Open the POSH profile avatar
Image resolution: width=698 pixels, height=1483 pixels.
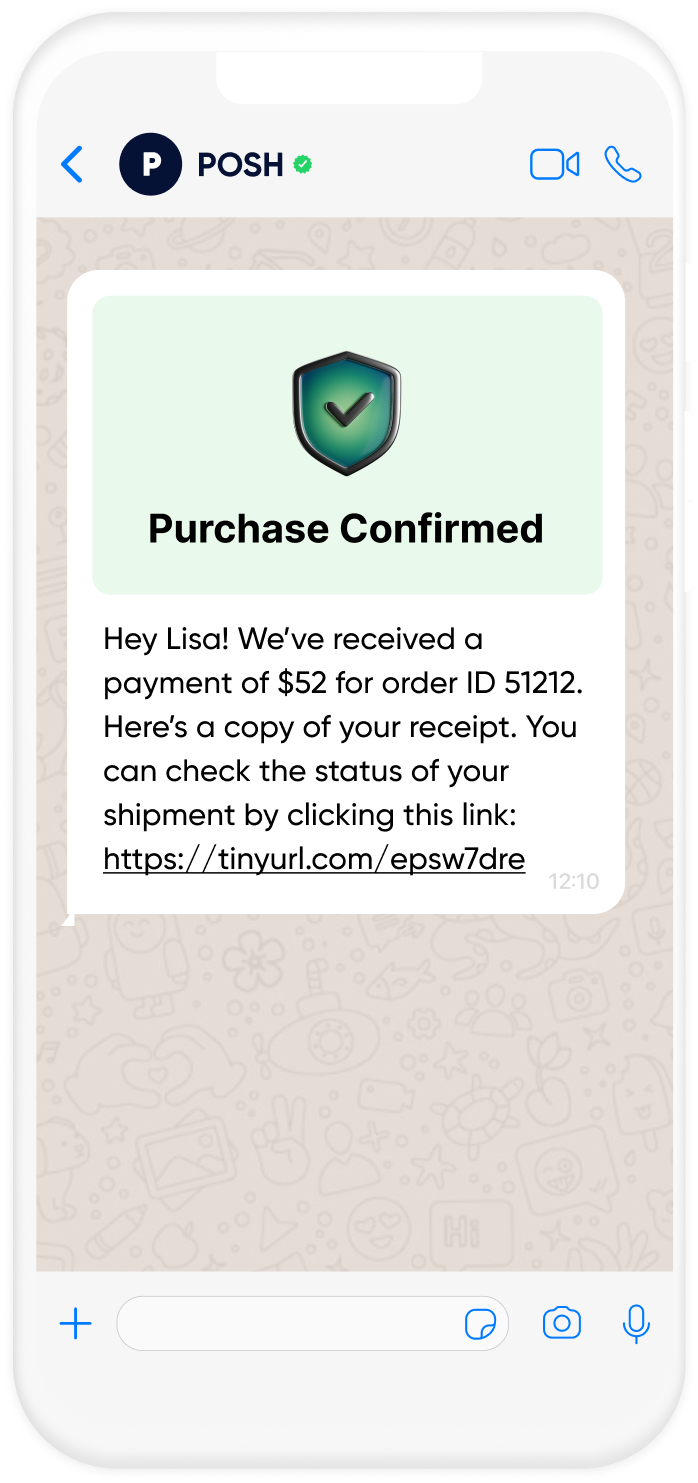[150, 164]
